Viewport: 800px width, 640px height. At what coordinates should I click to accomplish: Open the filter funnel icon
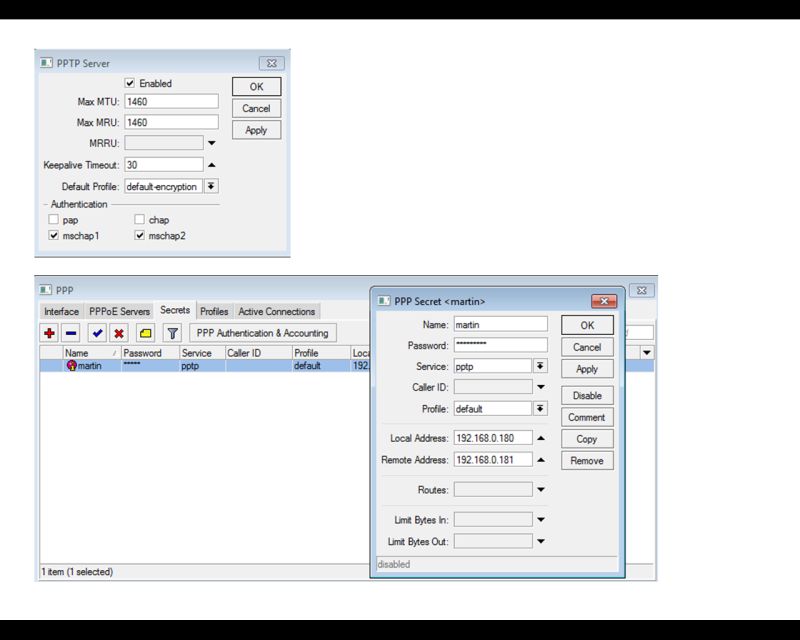tap(172, 333)
